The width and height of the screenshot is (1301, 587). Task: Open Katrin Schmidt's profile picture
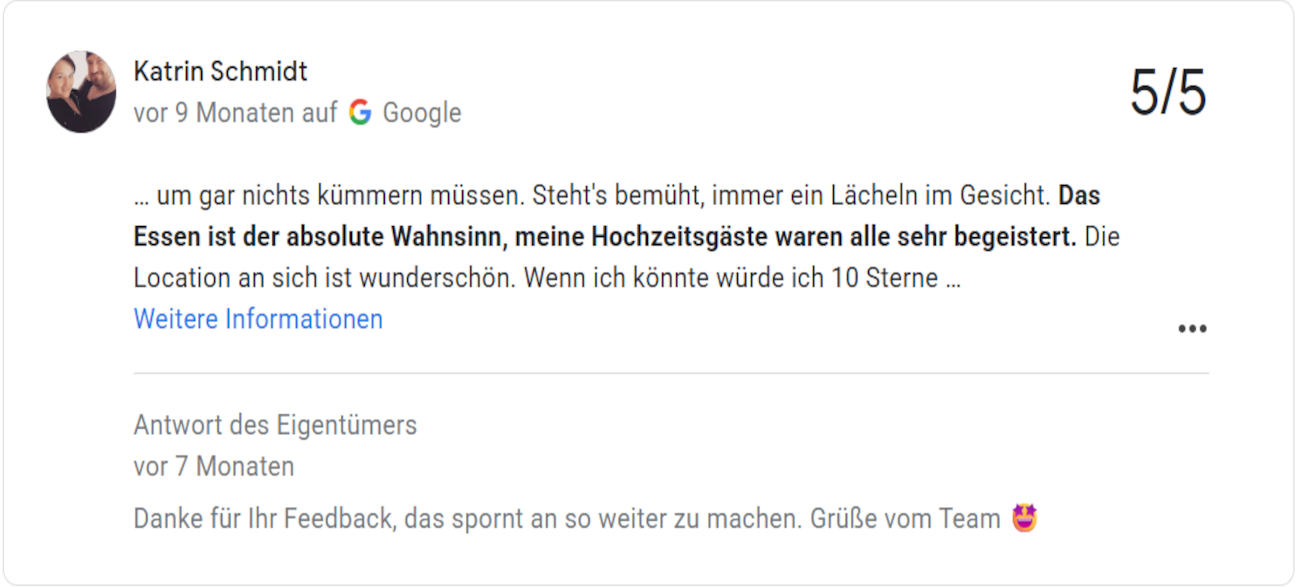pyautogui.click(x=81, y=92)
